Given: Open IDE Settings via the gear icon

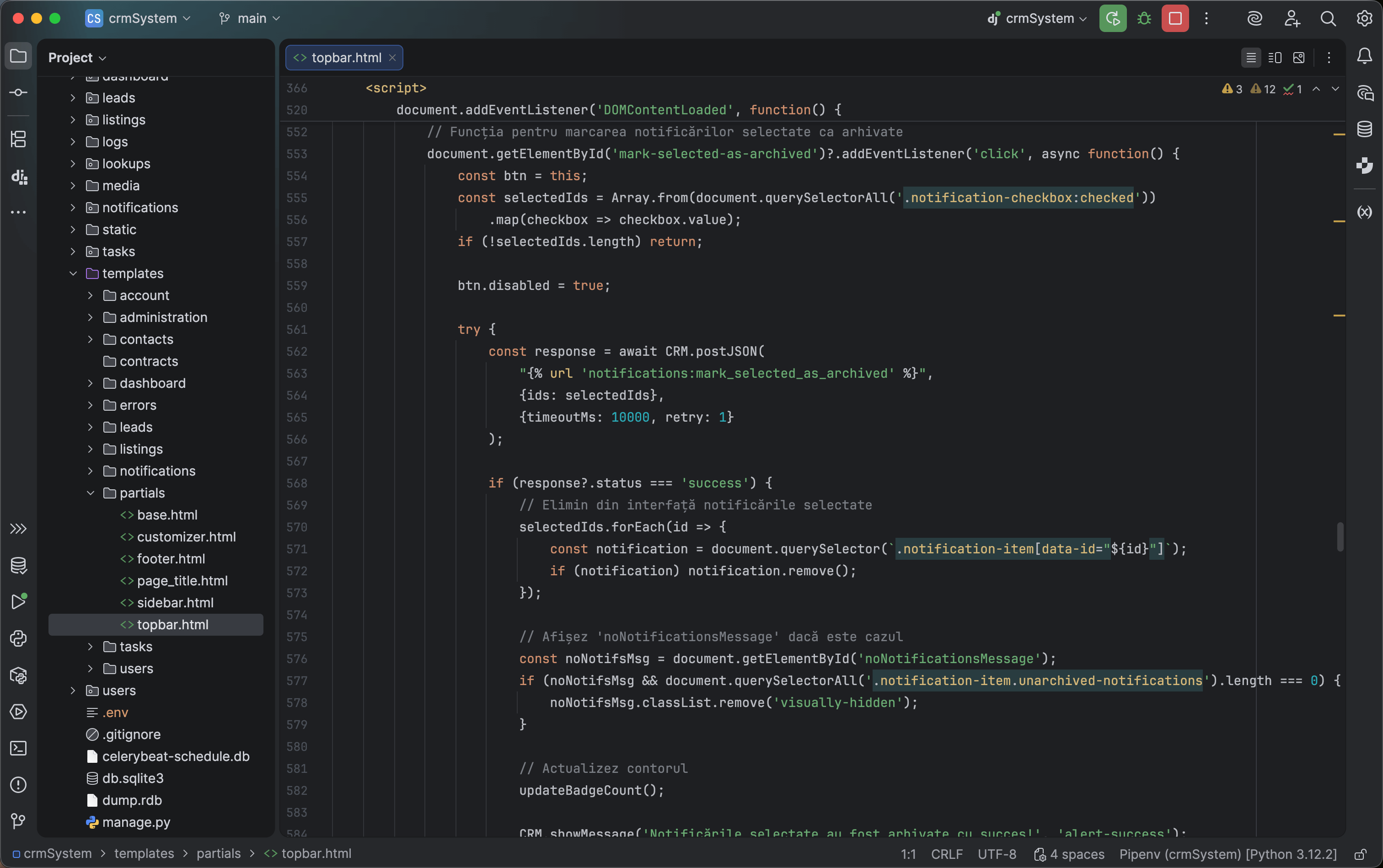Looking at the screenshot, I should pyautogui.click(x=1365, y=18).
